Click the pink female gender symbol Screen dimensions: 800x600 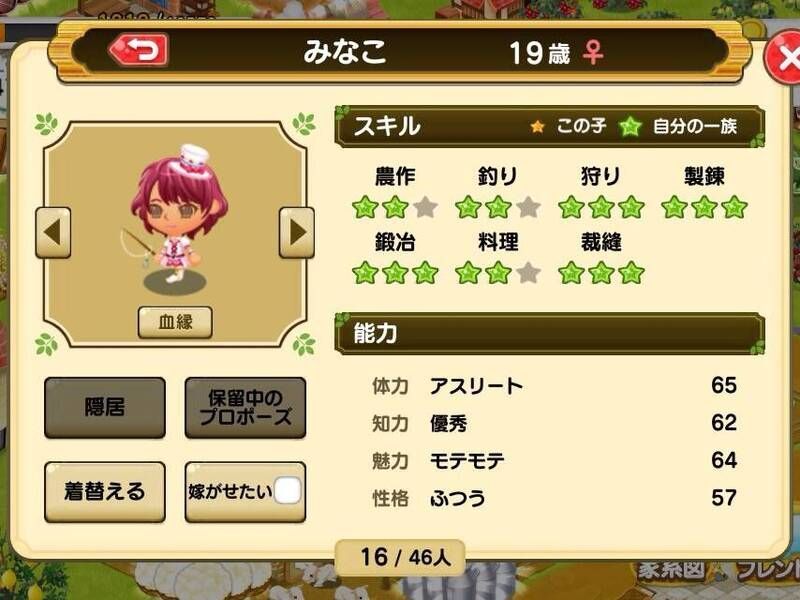click(593, 53)
